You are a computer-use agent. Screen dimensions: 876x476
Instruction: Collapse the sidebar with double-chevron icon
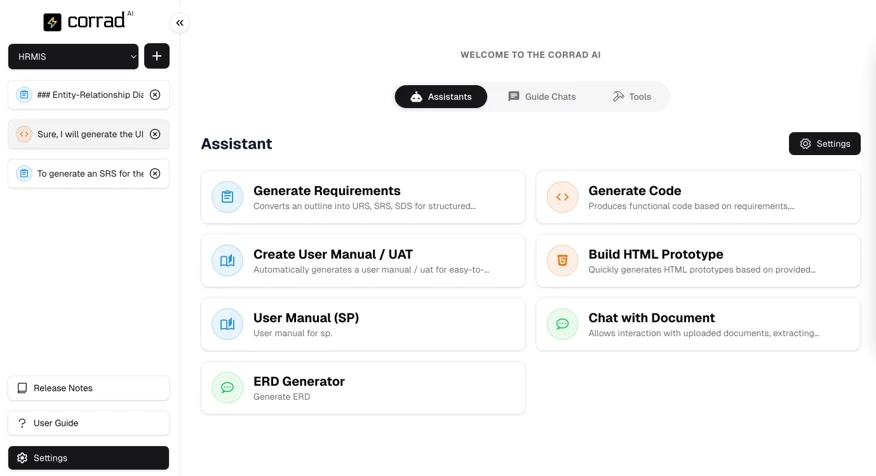point(179,23)
